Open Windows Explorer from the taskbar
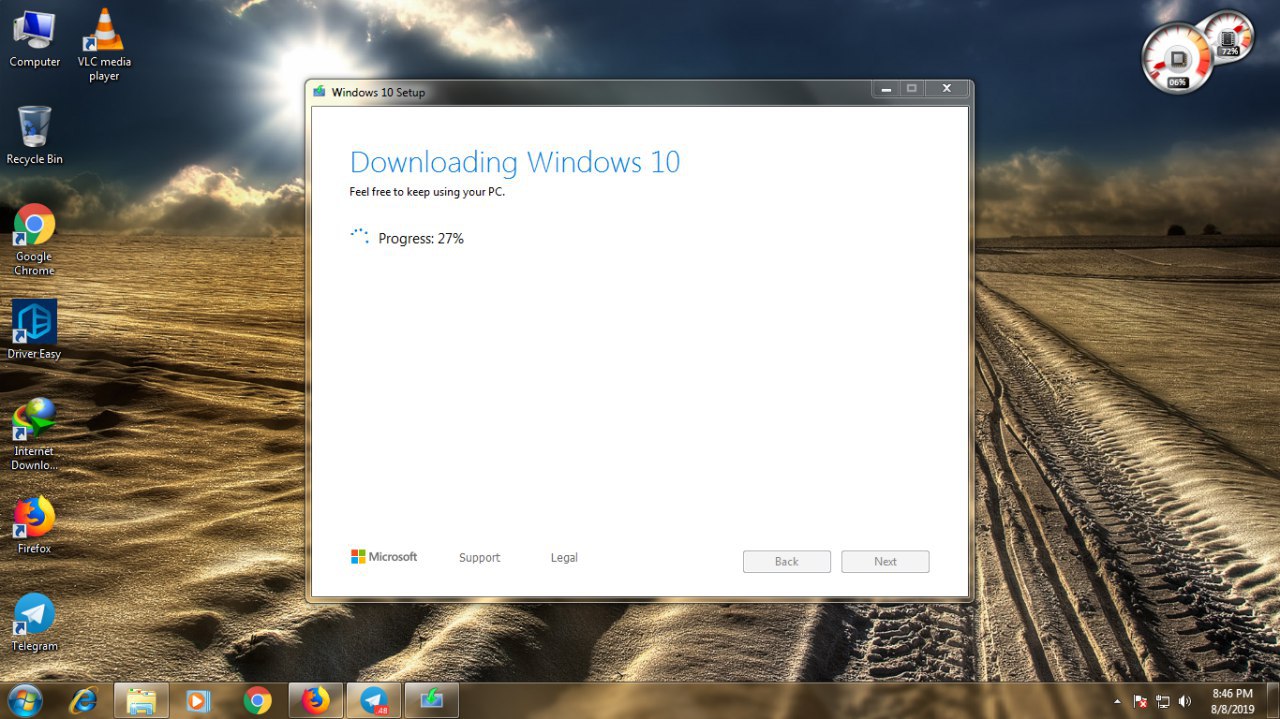Screen dimensions: 1280x719 pos(141,700)
